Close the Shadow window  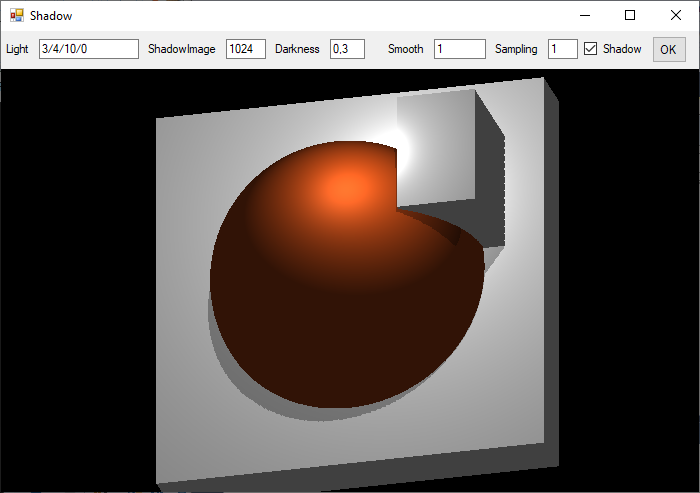click(675, 16)
